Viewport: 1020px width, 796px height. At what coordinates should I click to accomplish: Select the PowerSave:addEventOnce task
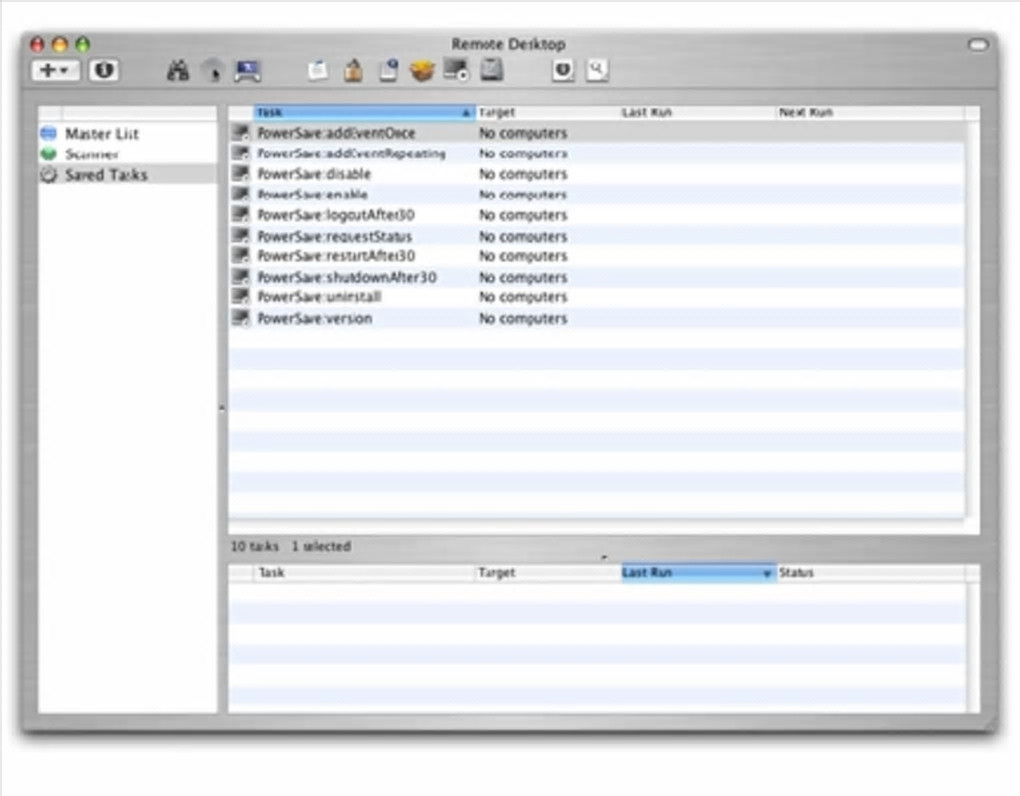click(x=597, y=133)
